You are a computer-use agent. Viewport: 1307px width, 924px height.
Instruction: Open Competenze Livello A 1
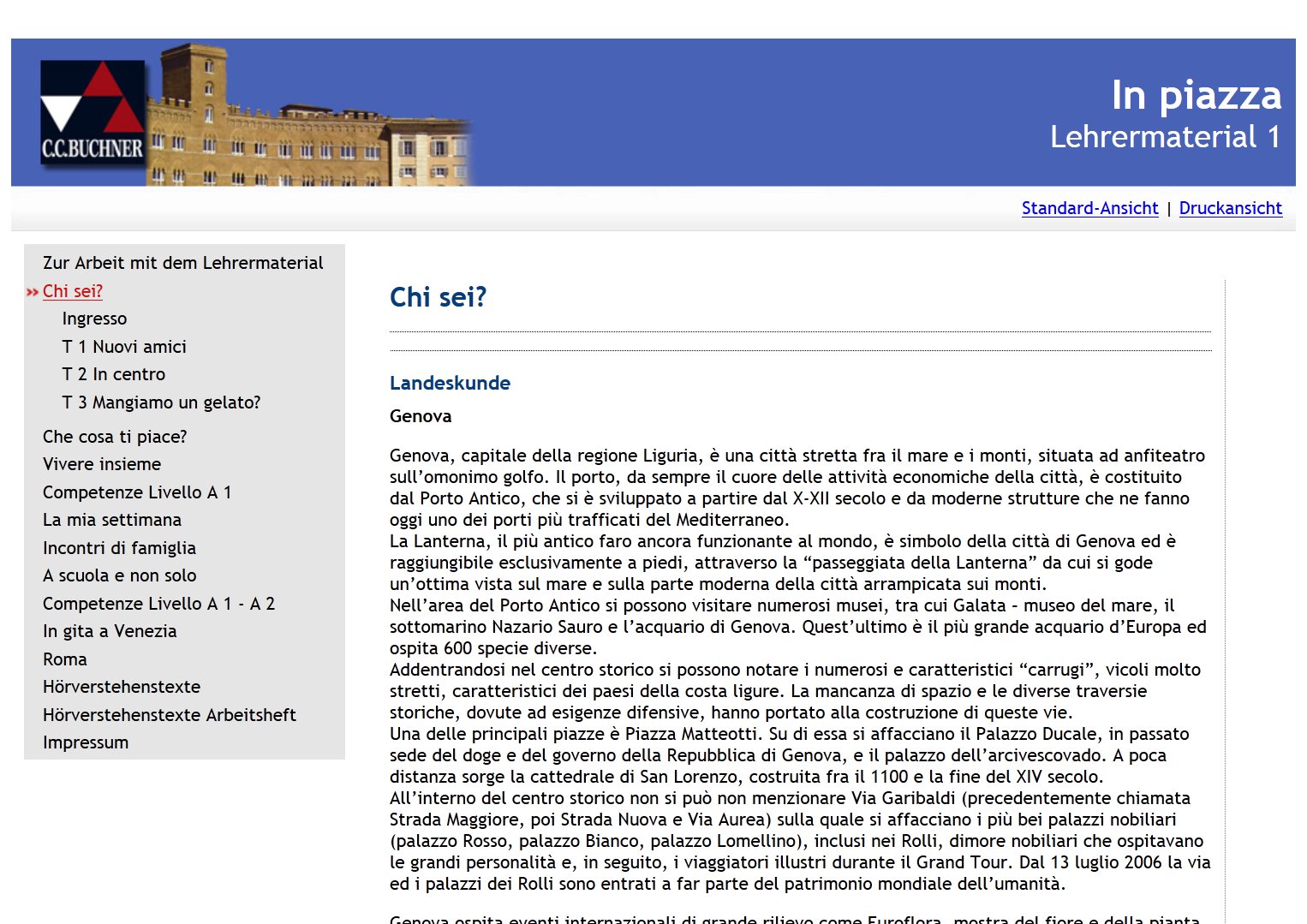pos(137,492)
